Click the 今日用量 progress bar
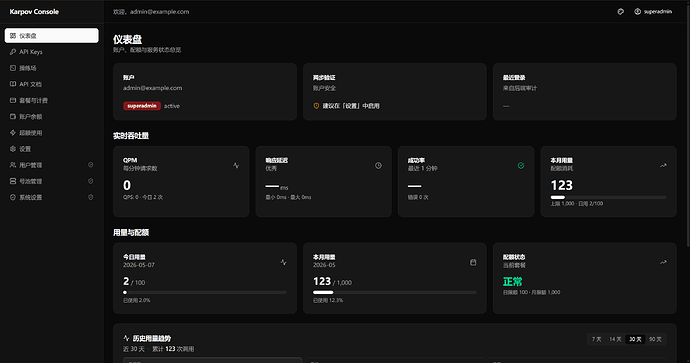 click(205, 292)
